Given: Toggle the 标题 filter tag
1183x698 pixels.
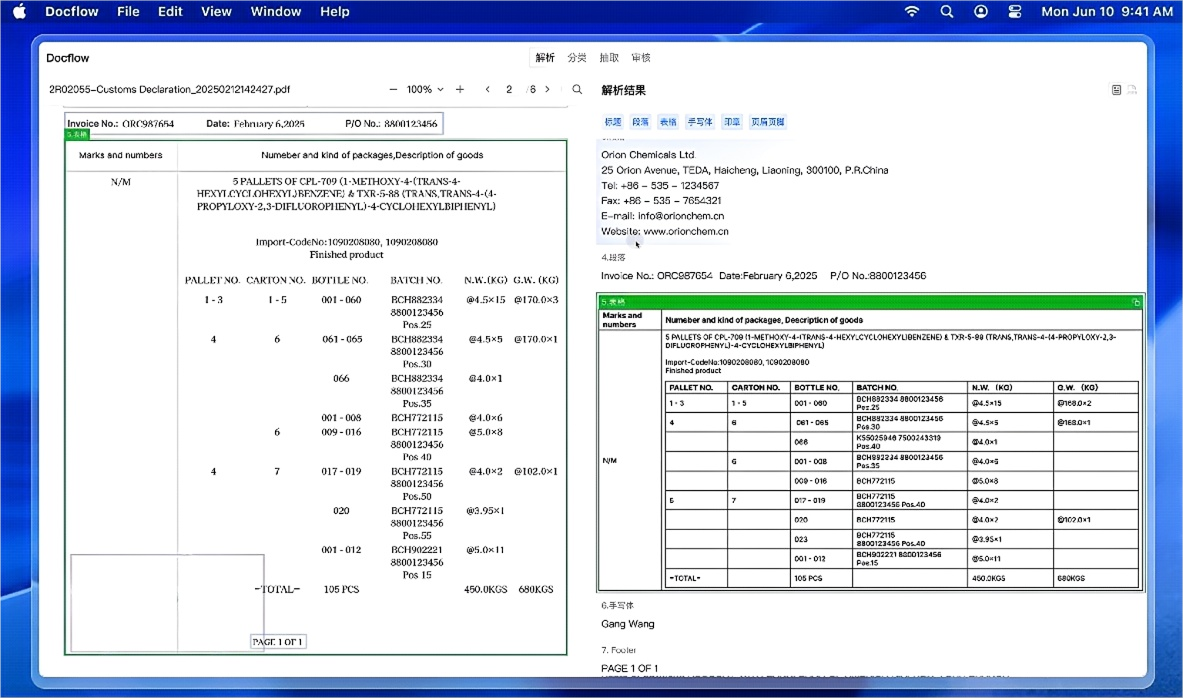Looking at the screenshot, I should click(x=613, y=122).
